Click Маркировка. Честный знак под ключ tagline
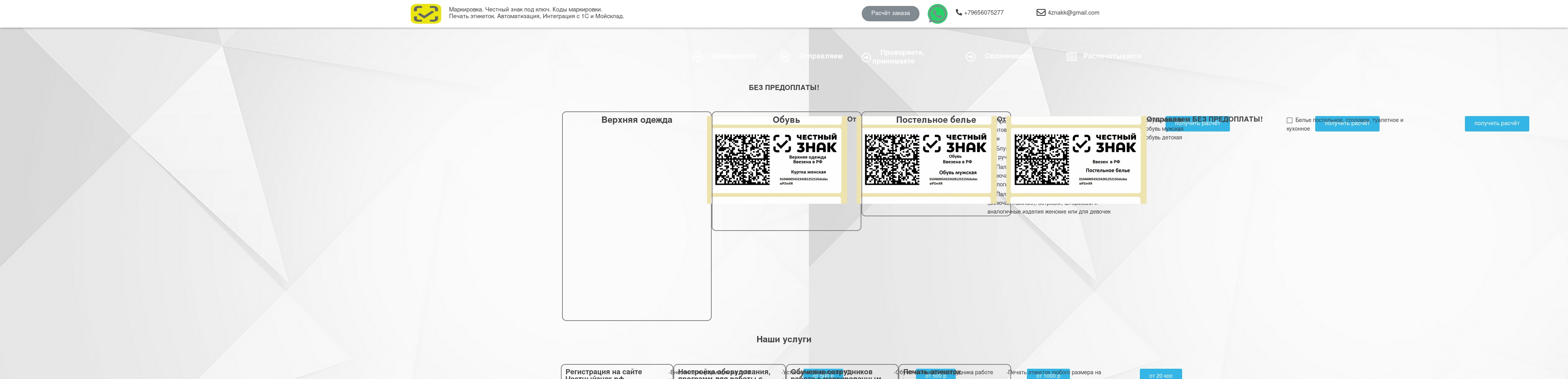Screen dimensions: 1568x379 tap(525, 9)
